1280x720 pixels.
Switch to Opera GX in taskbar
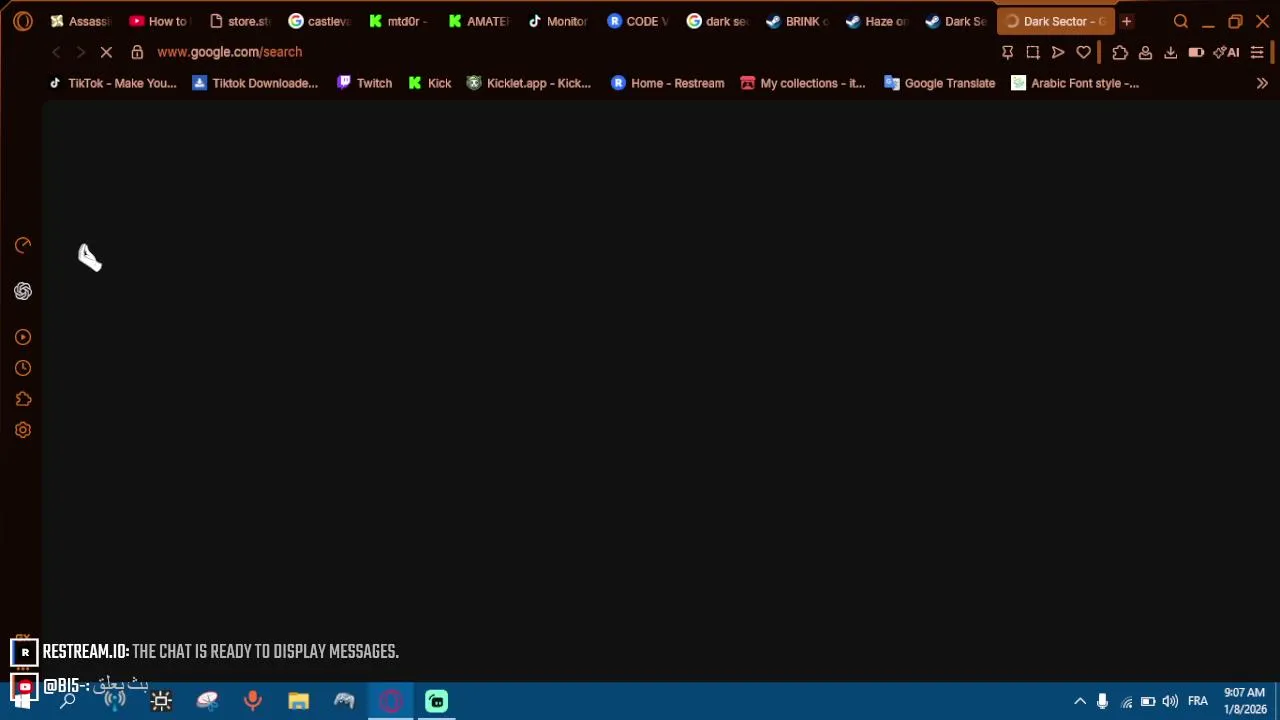tap(390, 701)
